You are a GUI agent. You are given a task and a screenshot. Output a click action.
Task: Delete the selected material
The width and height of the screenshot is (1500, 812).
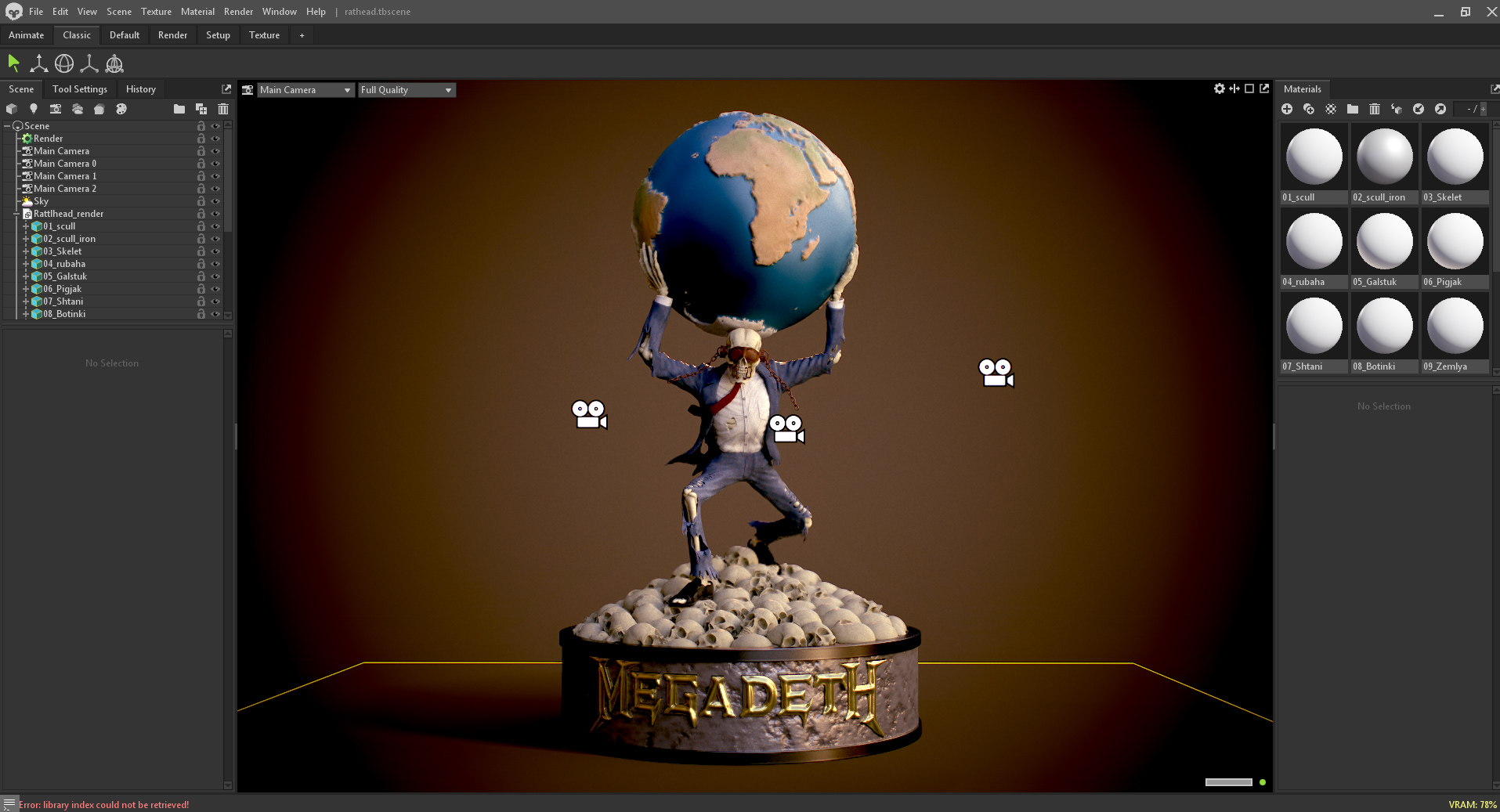[1375, 109]
